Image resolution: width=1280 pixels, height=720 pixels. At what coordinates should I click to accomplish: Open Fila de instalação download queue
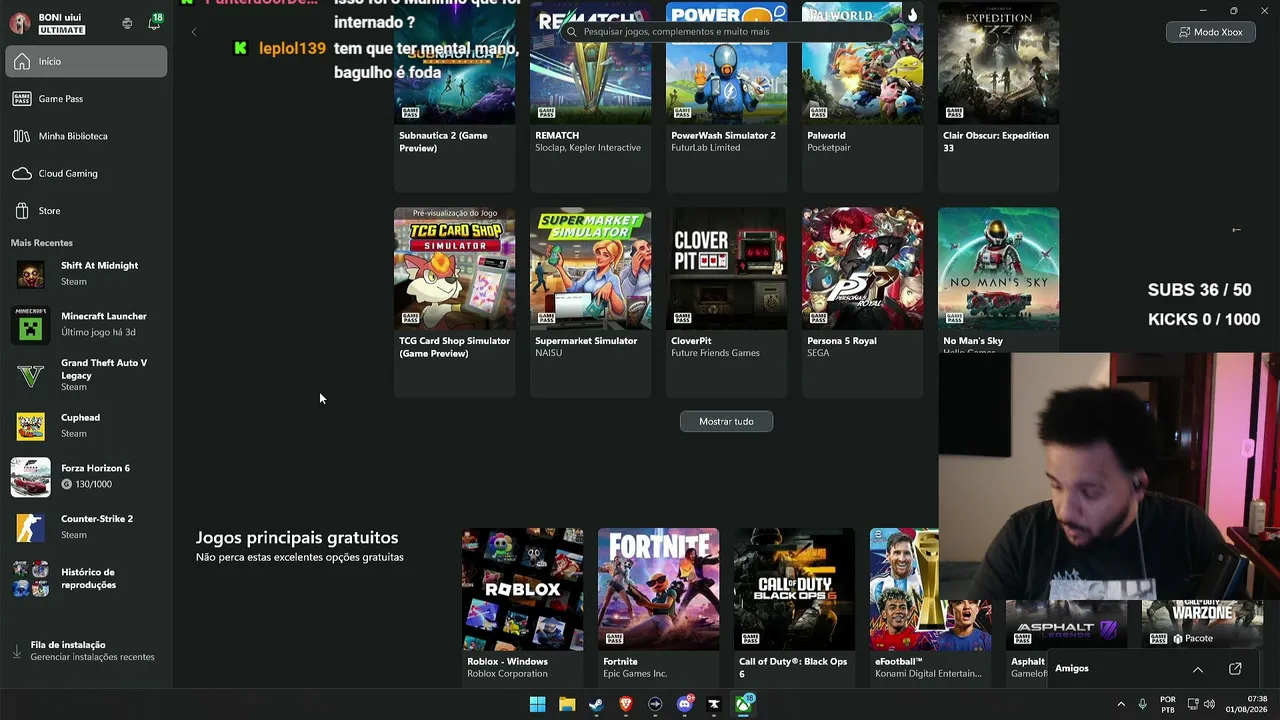pyautogui.click(x=86, y=651)
